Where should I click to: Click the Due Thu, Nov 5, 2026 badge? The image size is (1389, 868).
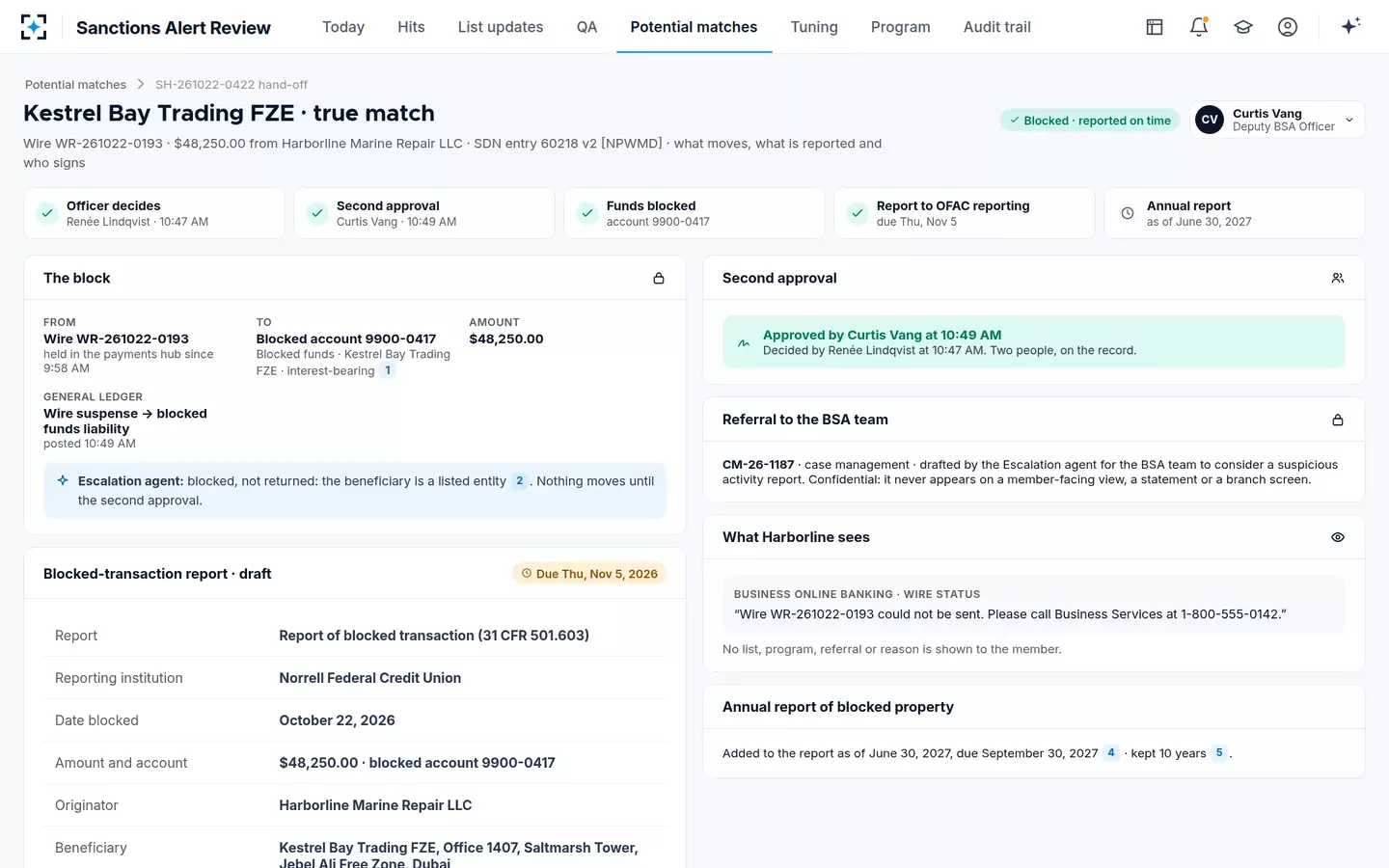(589, 574)
